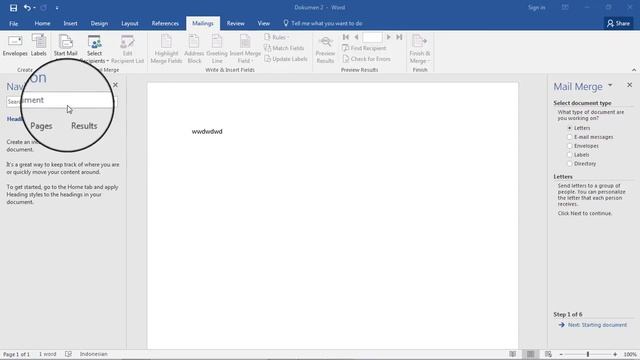Image resolution: width=640 pixels, height=360 pixels.
Task: Go to next record
Action: 389,37
